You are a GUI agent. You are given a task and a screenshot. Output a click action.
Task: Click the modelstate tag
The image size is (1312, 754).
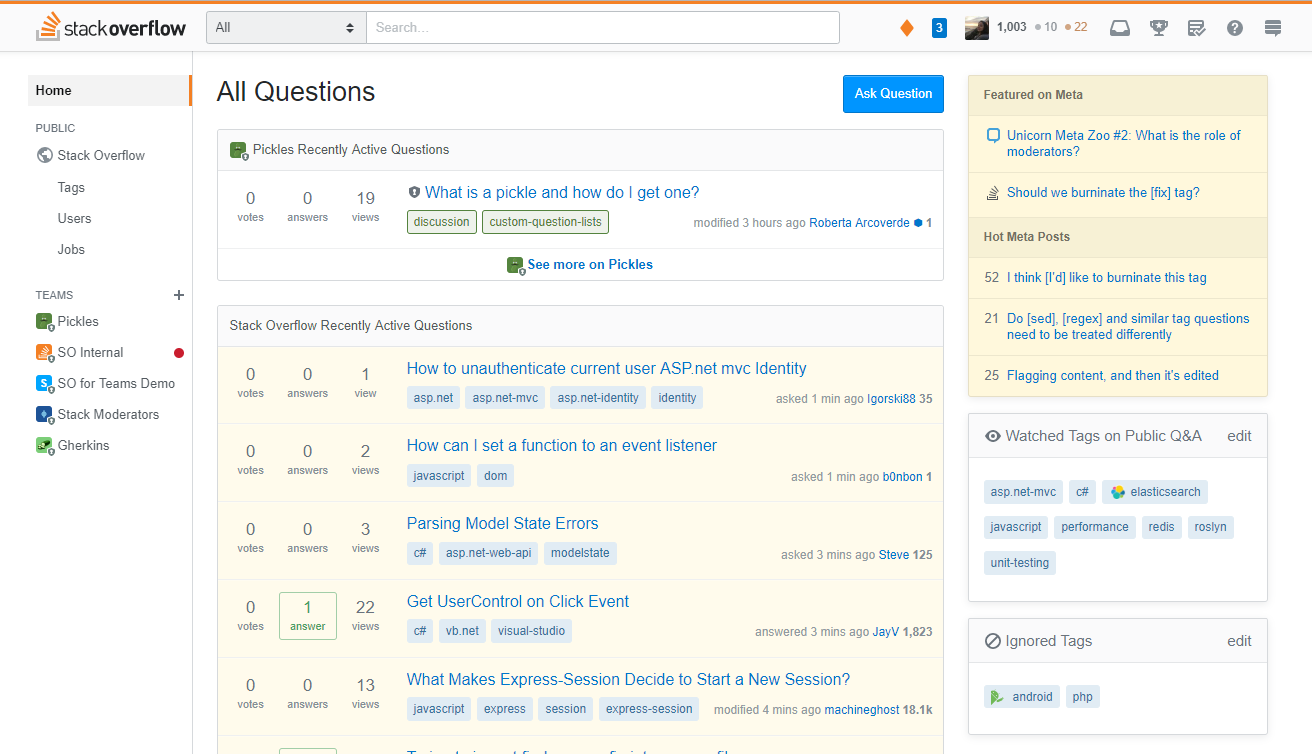click(x=580, y=553)
